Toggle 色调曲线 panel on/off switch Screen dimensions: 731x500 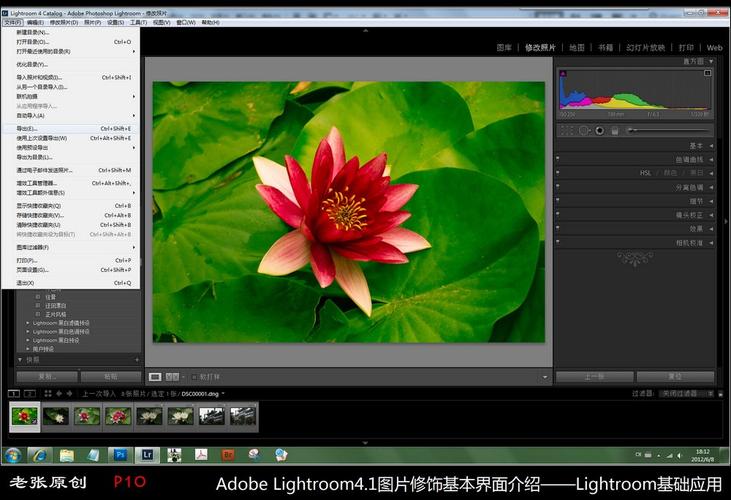(558, 158)
